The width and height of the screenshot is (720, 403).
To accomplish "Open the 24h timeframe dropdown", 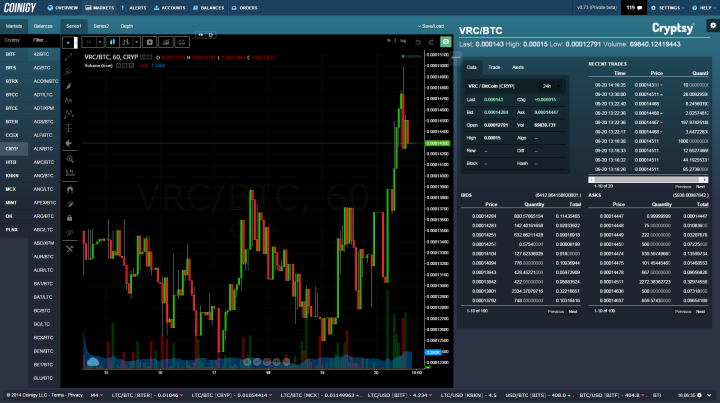I will coord(547,86).
